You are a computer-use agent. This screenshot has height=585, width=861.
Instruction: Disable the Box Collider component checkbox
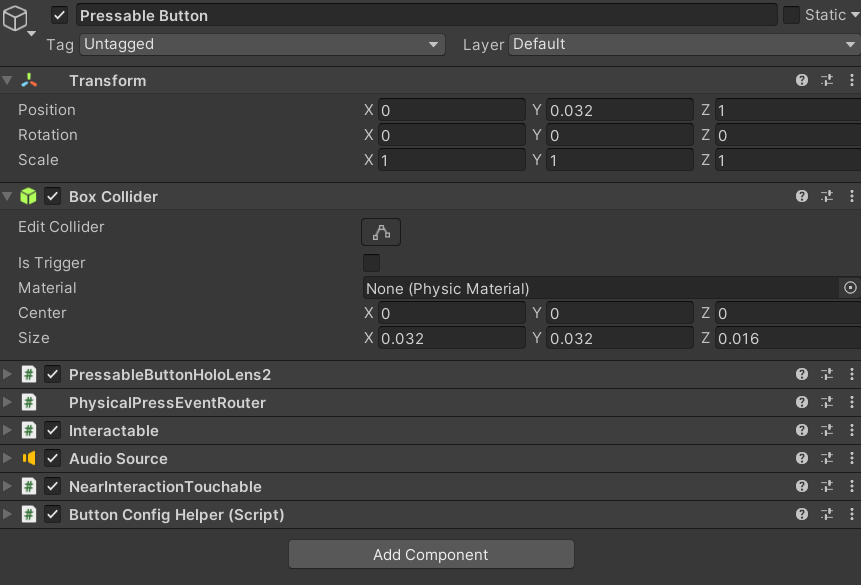(x=52, y=196)
